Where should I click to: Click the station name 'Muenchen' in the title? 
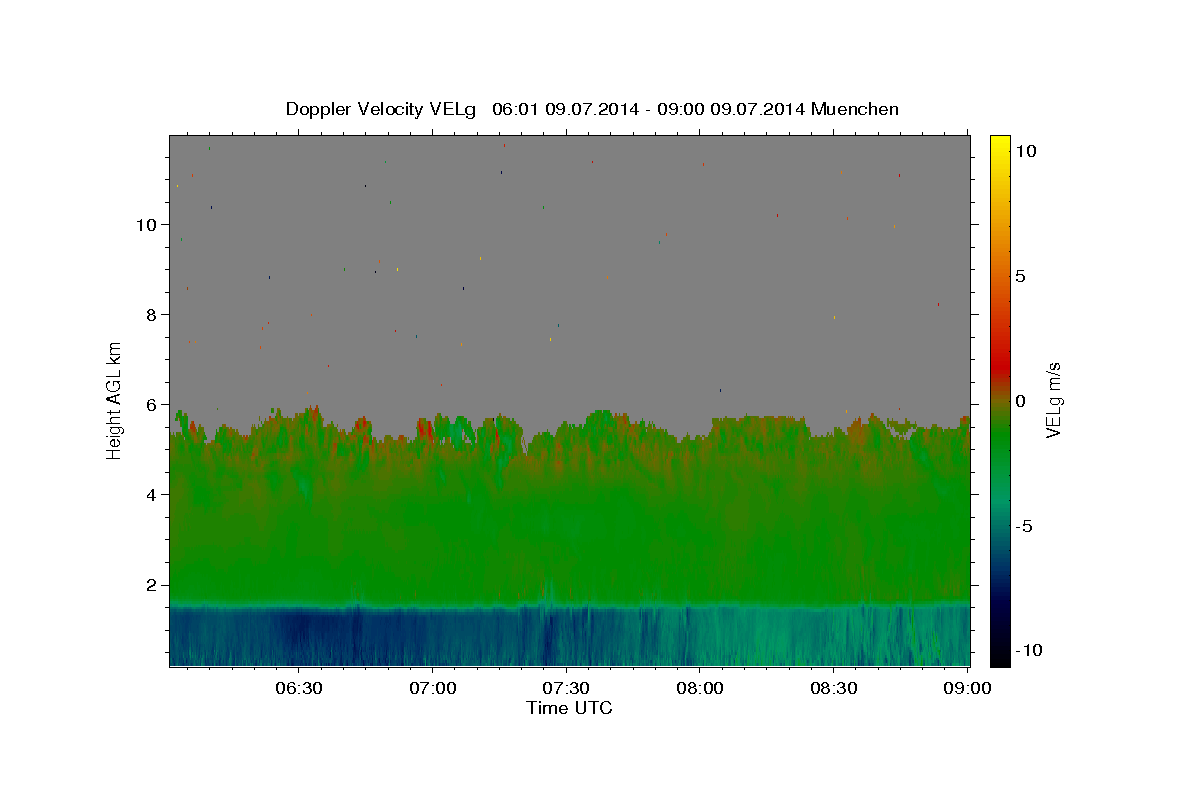click(855, 109)
